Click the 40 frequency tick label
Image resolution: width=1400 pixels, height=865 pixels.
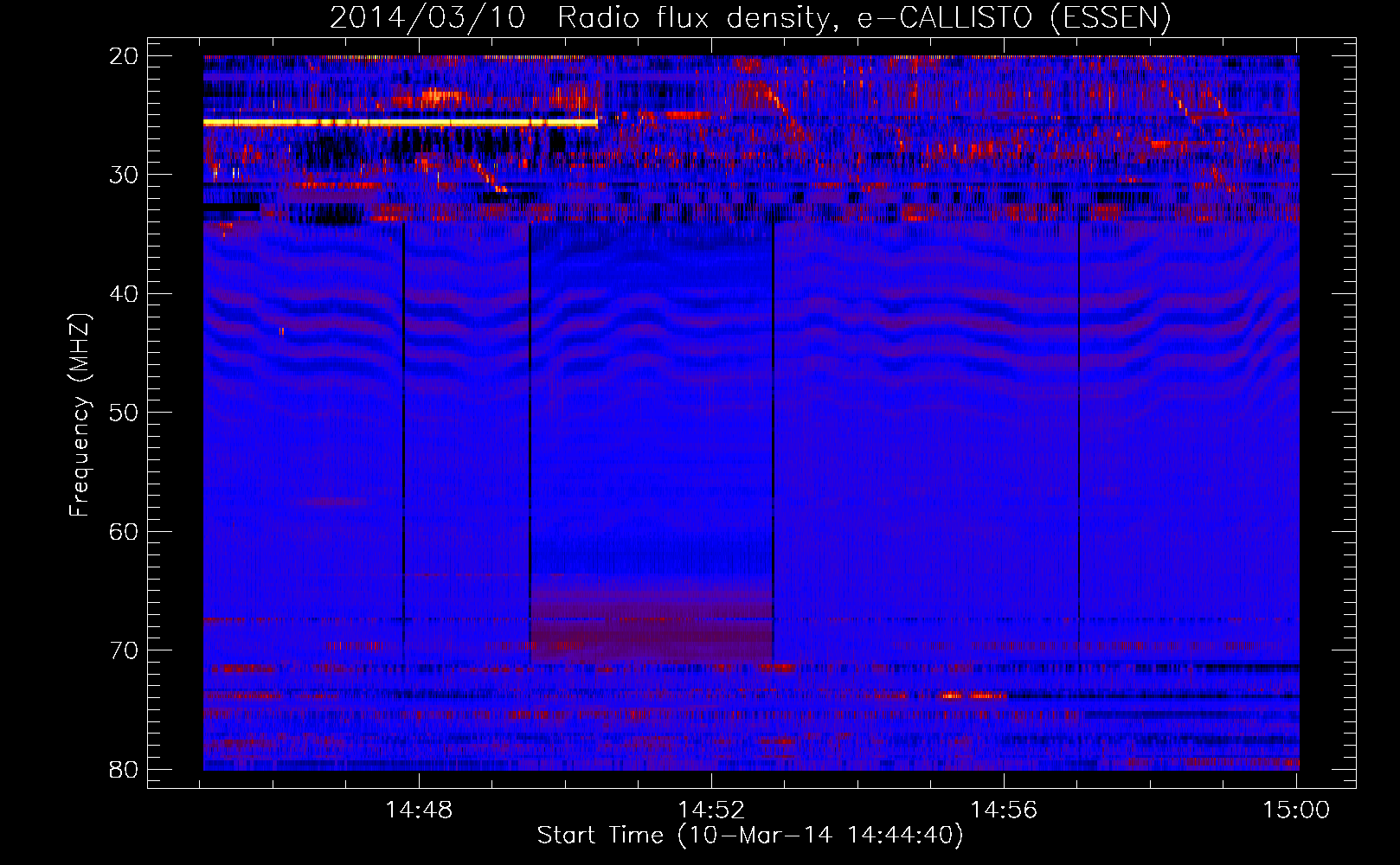(x=124, y=294)
